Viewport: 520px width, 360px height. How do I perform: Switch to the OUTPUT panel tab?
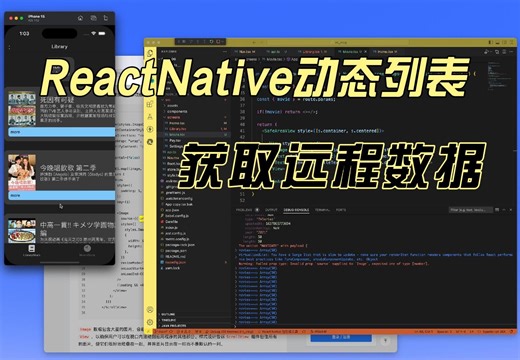tap(271, 210)
